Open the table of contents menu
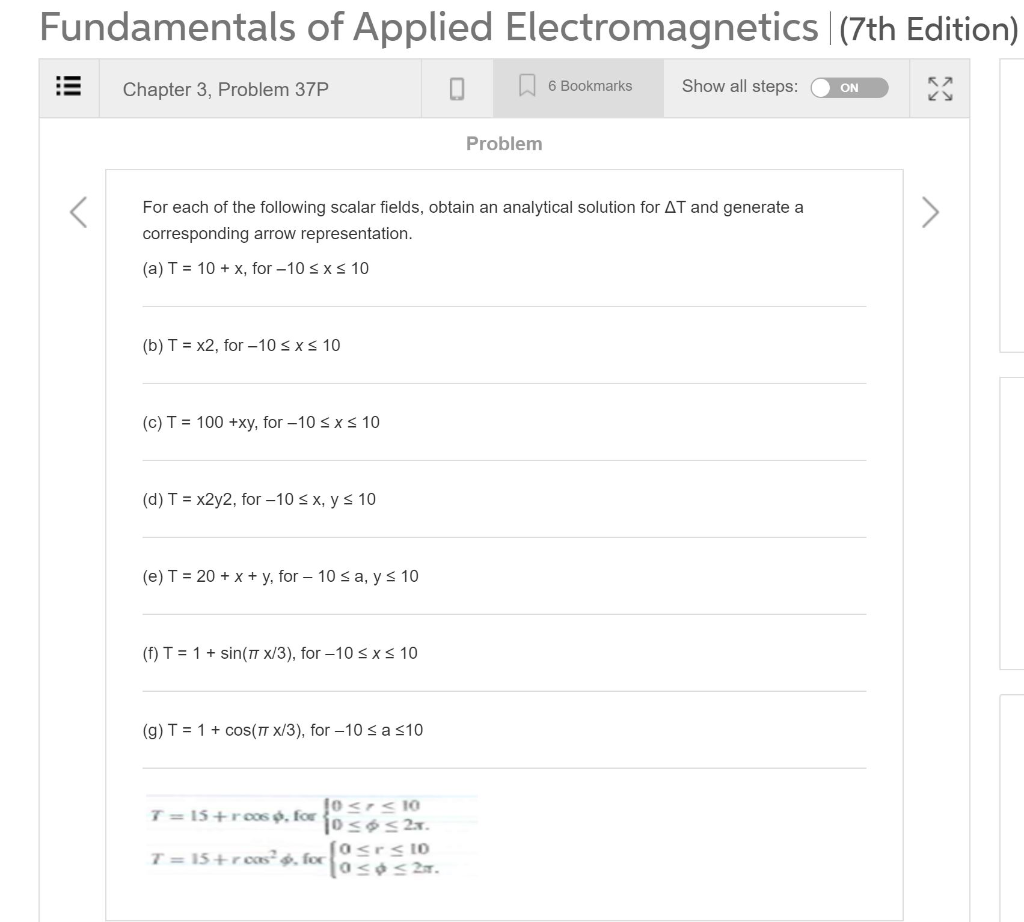The width and height of the screenshot is (1024, 922). 68,87
